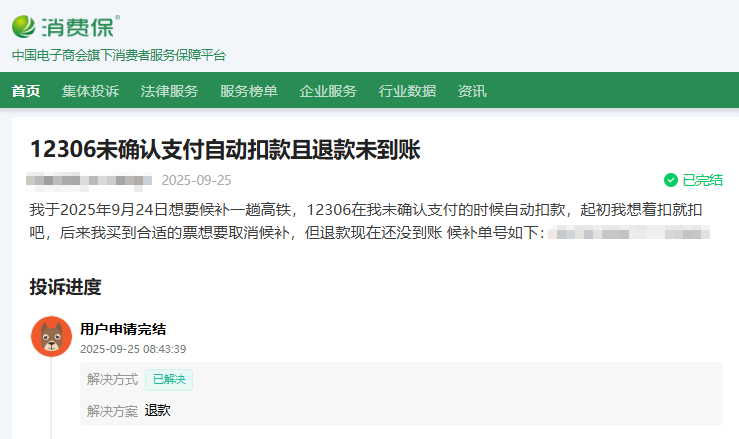This screenshot has width=739, height=439.
Task: Click the 用户申请完结 progress entry title
Action: pos(123,329)
